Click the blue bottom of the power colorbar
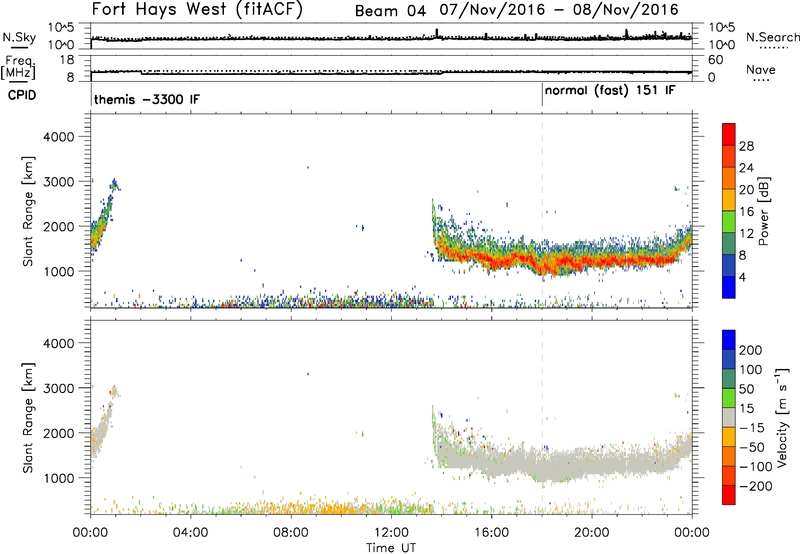This screenshot has width=800, height=554. click(729, 287)
